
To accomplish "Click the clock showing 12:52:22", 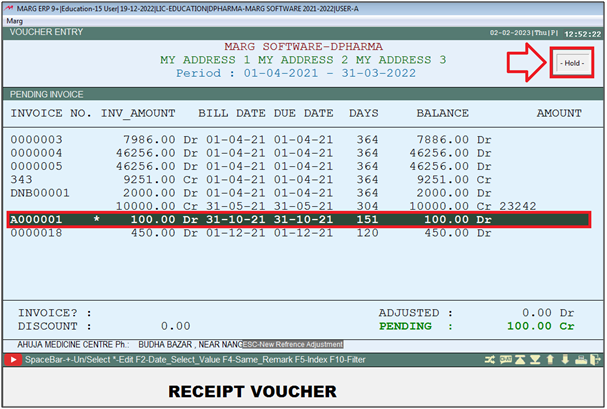I will (583, 34).
